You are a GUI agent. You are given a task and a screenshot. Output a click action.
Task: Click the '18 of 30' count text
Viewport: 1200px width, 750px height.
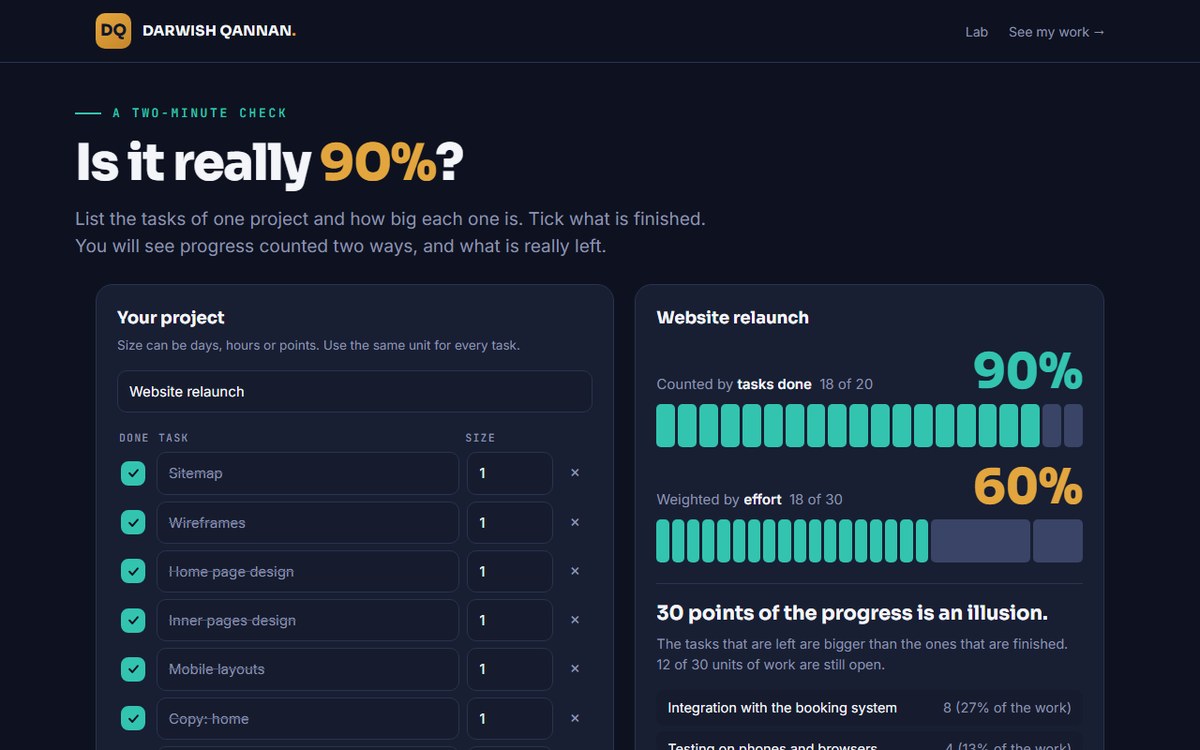coord(816,499)
